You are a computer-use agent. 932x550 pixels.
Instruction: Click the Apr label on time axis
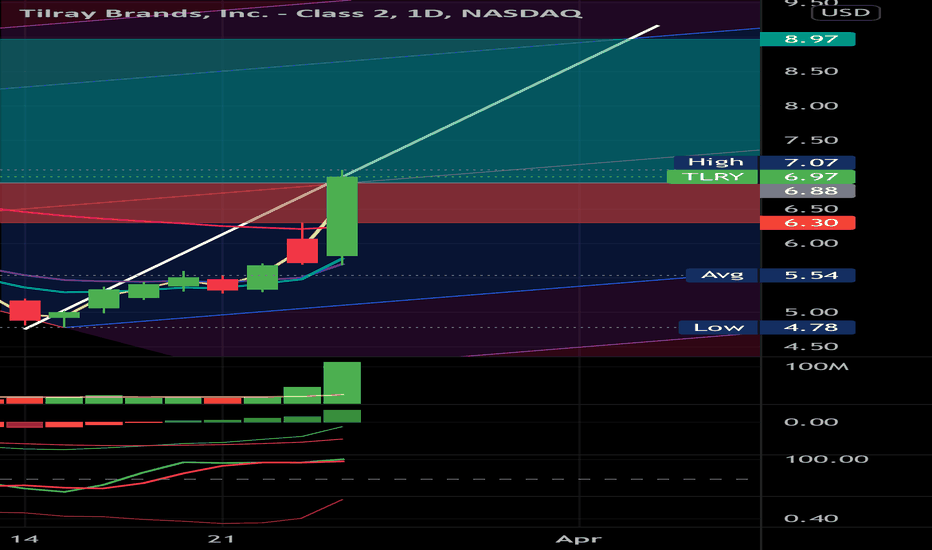click(x=578, y=539)
